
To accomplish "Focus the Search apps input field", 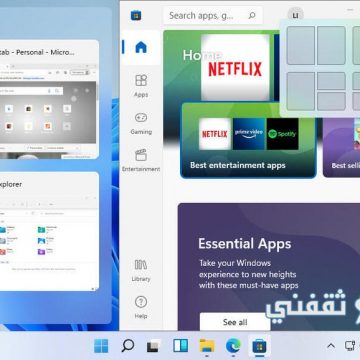I will (x=213, y=15).
